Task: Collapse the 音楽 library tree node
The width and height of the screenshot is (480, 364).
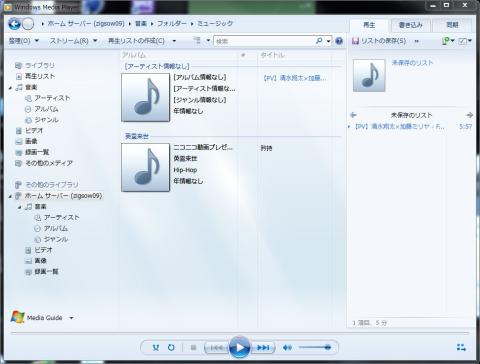Action: [10, 88]
